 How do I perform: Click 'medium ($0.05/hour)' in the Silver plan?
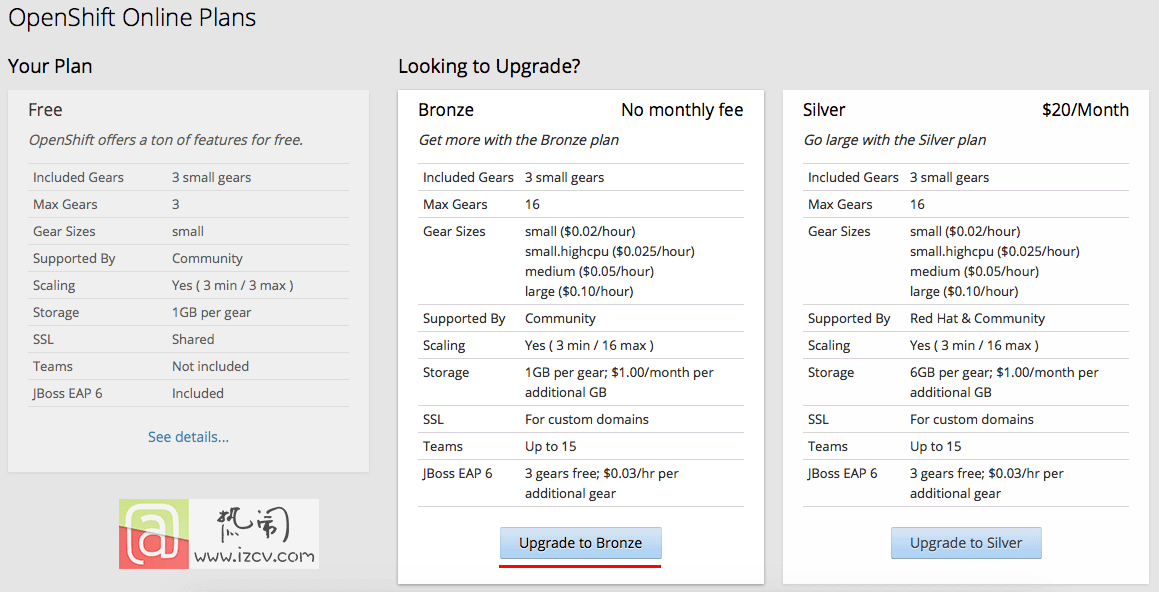pyautogui.click(x=974, y=271)
